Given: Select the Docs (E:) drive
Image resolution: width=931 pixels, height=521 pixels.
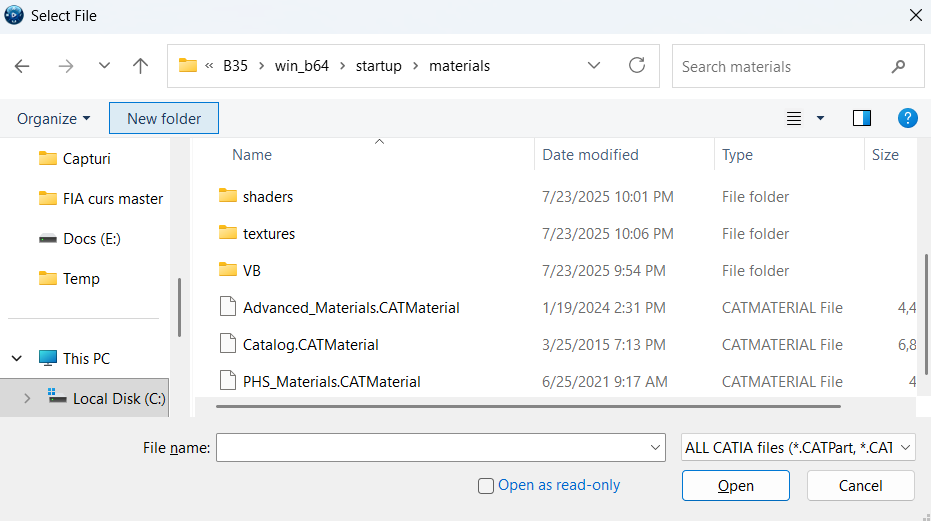Looking at the screenshot, I should pos(91,239).
